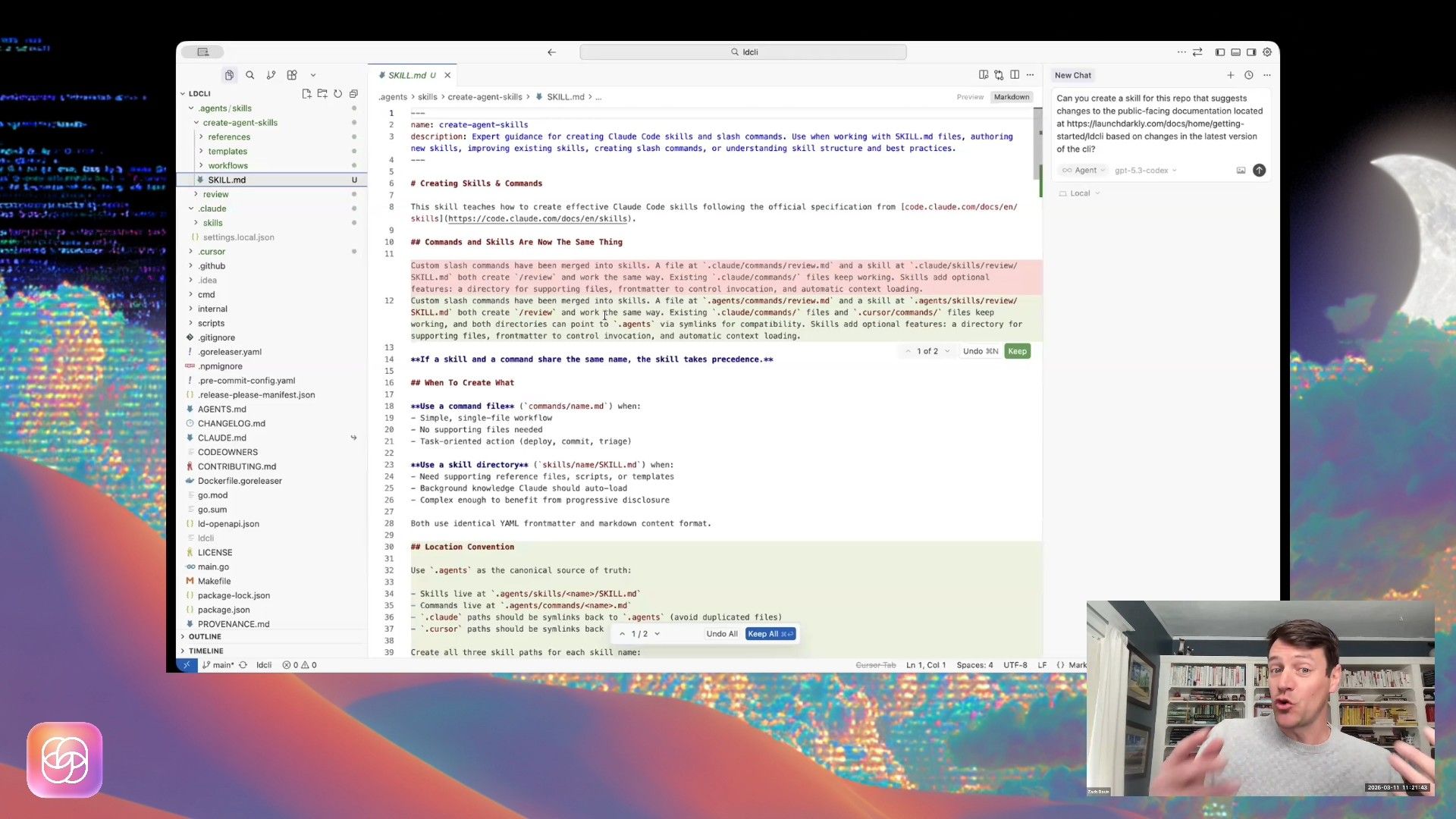Viewport: 1456px width, 819px height.
Task: Go back with the left arrow
Action: coord(551,52)
